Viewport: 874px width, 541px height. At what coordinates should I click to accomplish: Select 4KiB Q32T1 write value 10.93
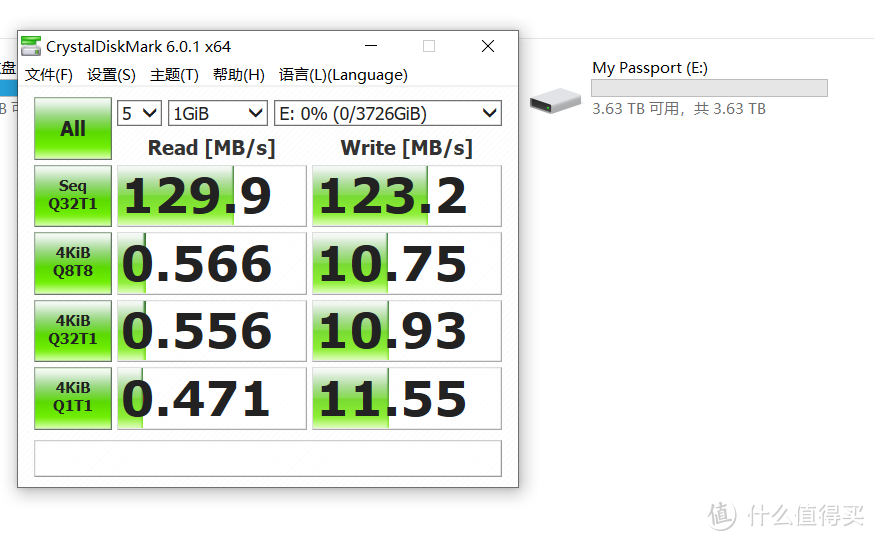(407, 331)
